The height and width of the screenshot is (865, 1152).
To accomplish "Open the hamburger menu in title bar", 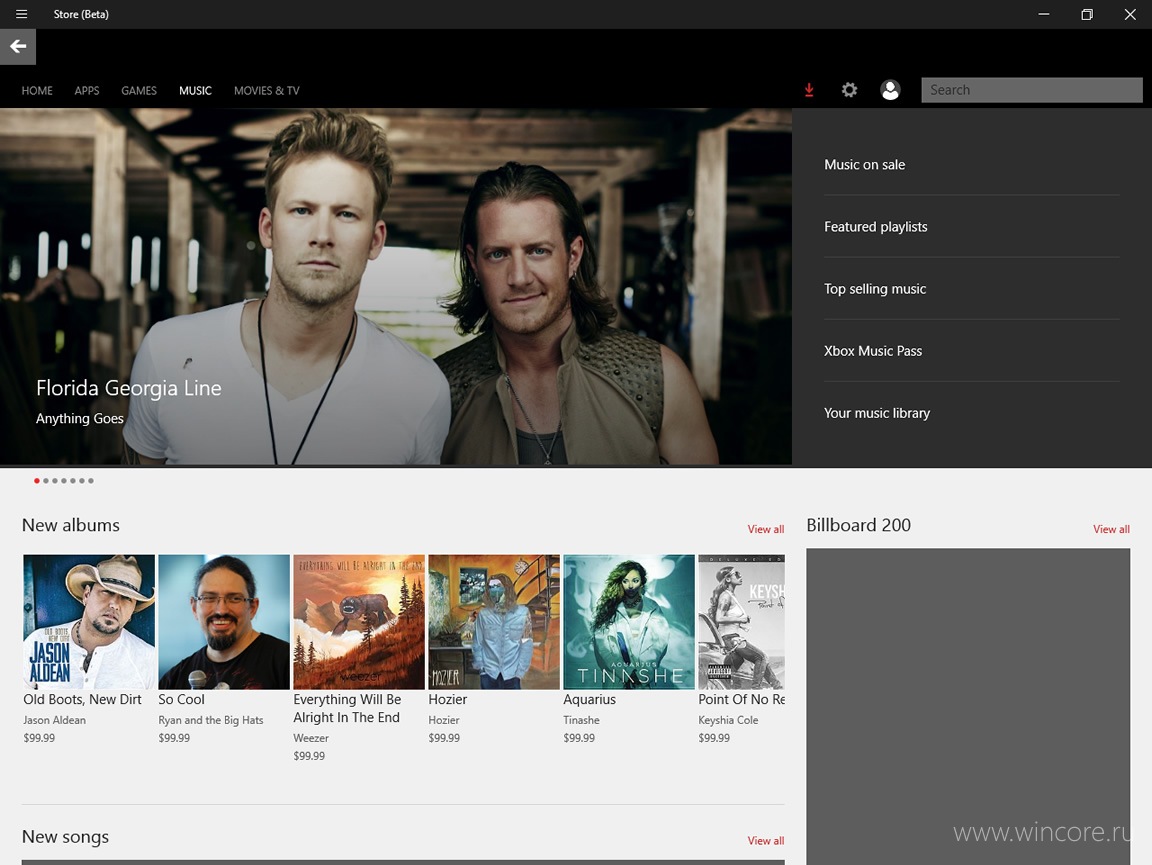I will point(21,14).
